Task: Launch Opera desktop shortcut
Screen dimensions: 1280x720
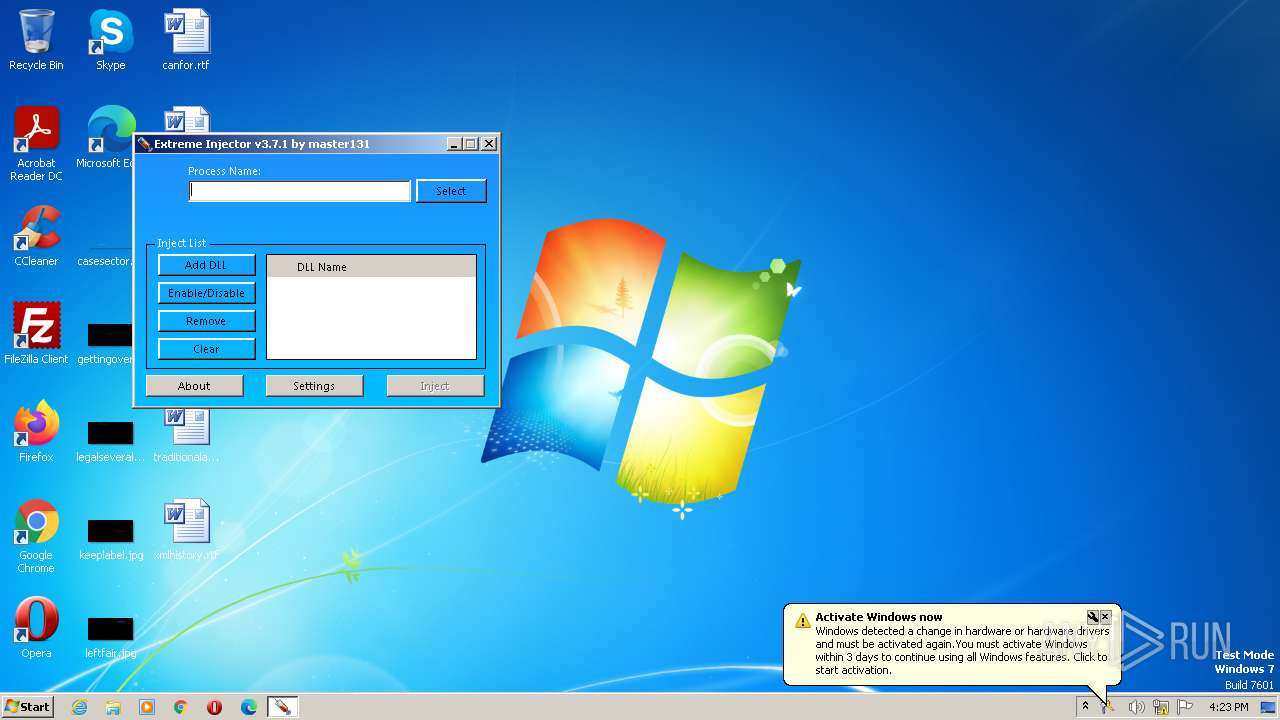Action: (x=36, y=628)
